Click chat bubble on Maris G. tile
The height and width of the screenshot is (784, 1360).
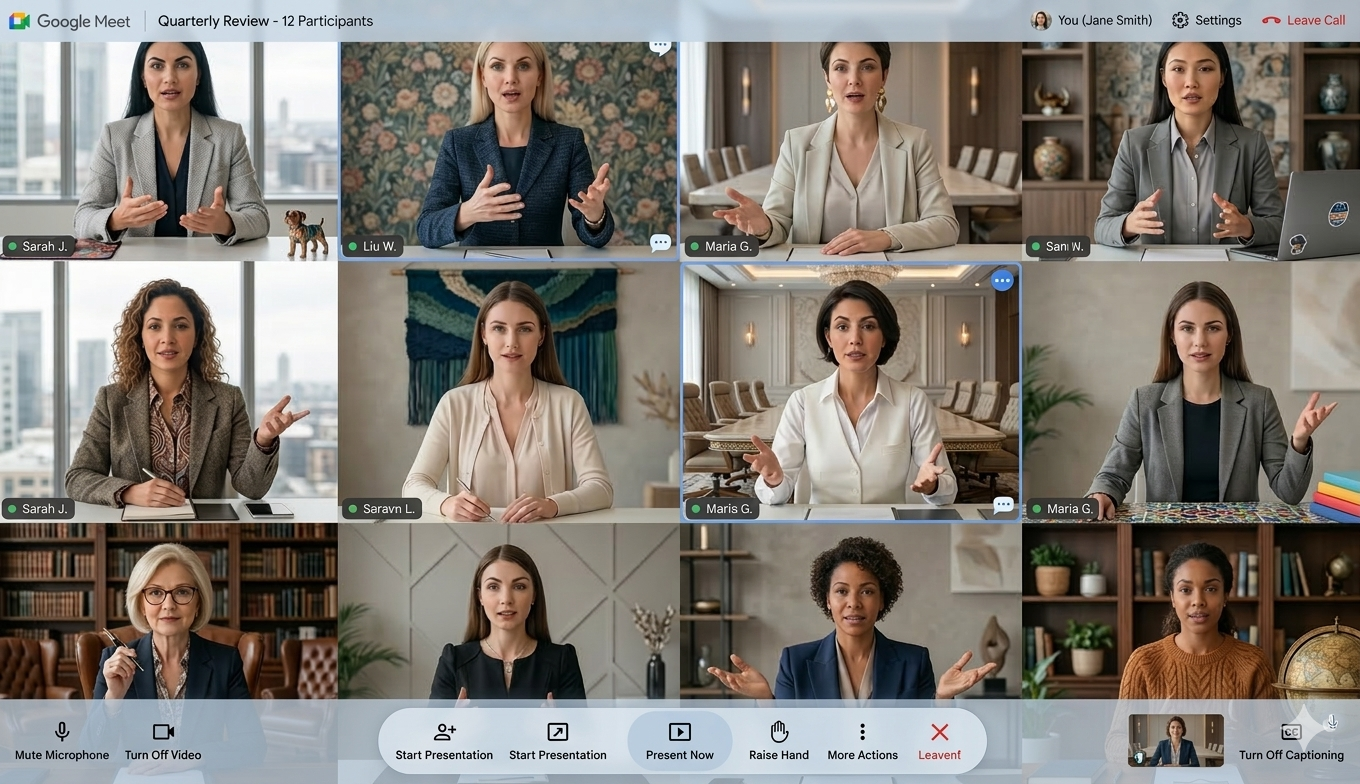(x=1003, y=505)
